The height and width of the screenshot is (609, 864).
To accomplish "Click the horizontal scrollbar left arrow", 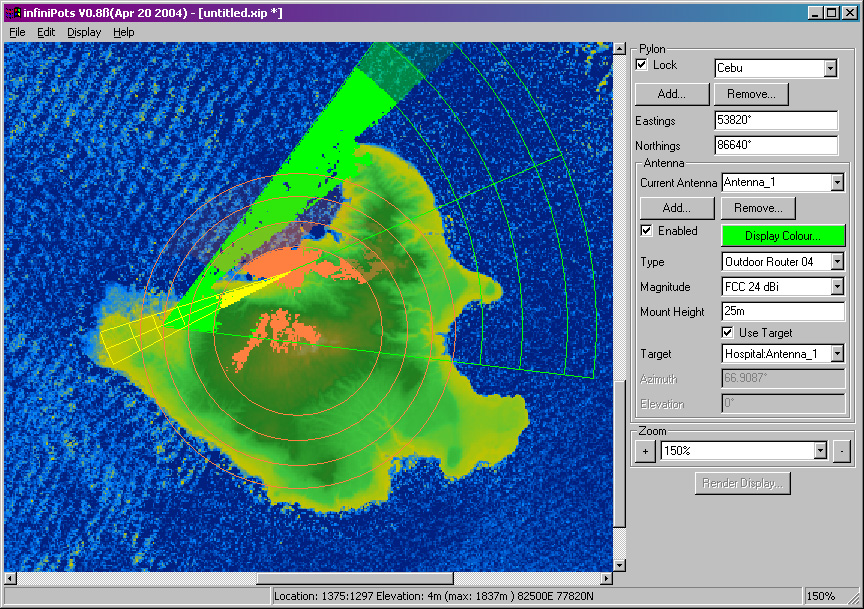I will (x=11, y=578).
